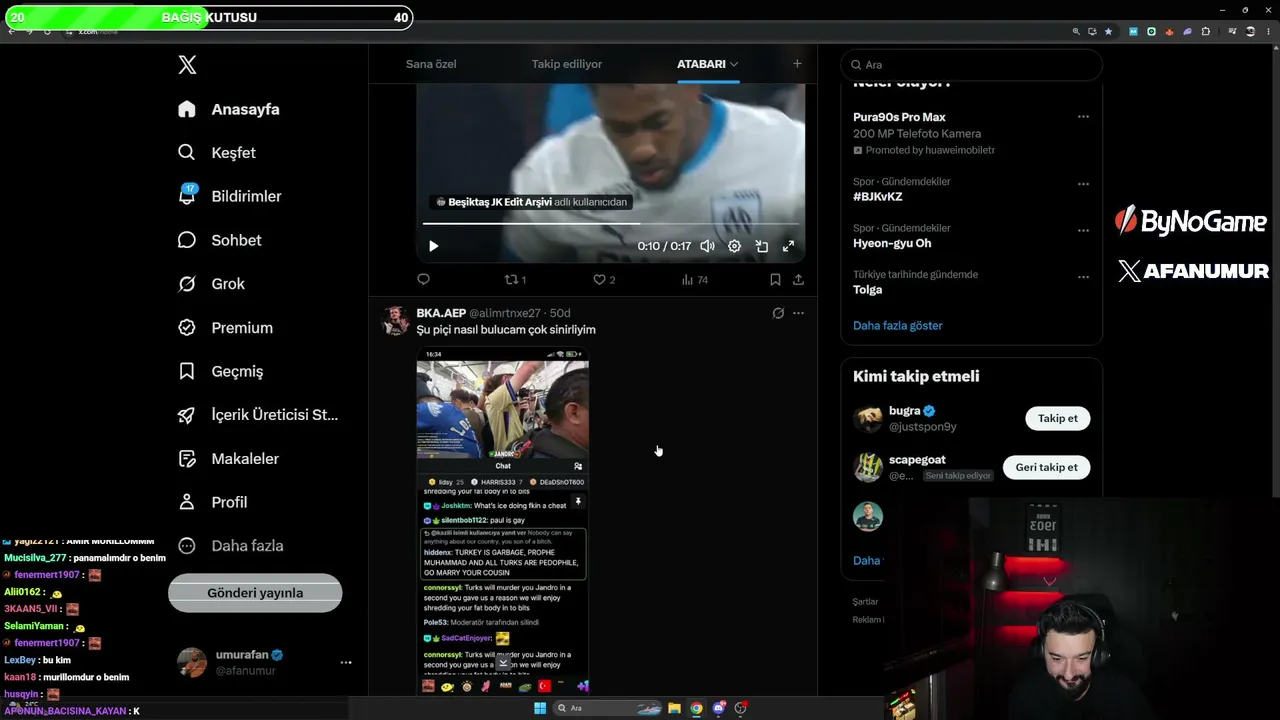The image size is (1280, 720).
Task: Open BKA.AEP profile name link
Action: pyautogui.click(x=441, y=313)
